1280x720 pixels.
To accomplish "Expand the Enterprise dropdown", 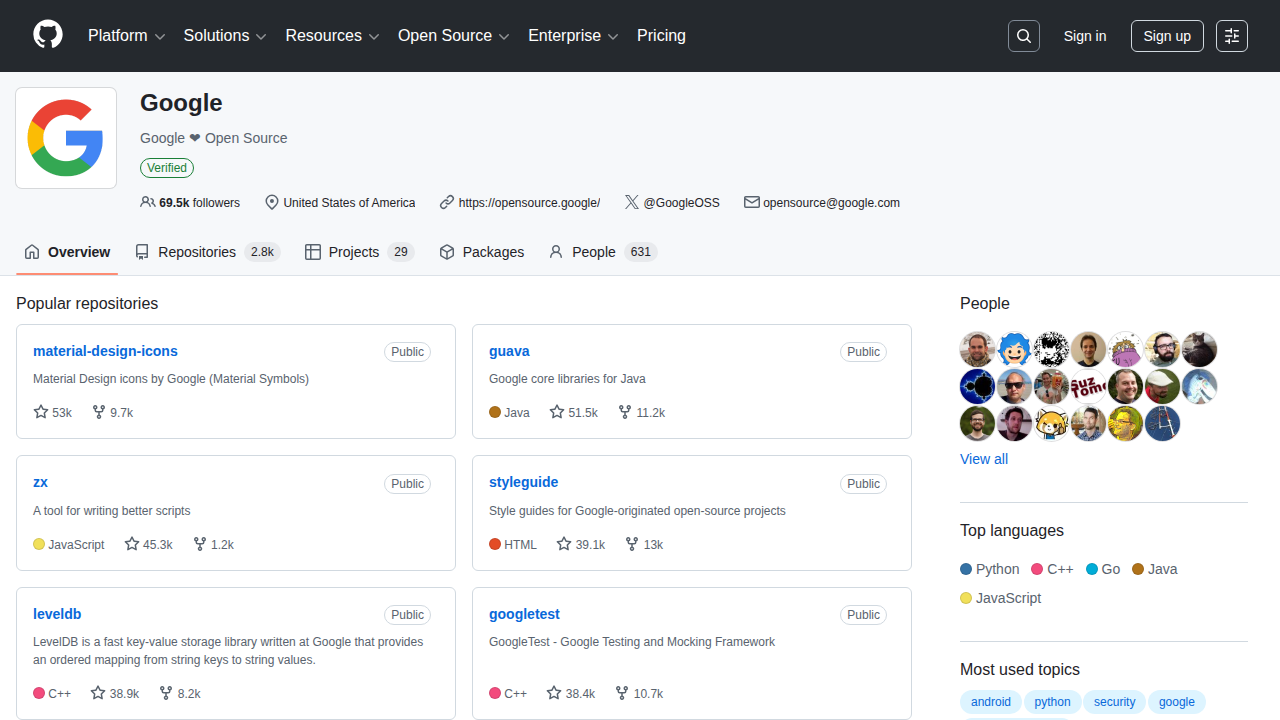I will [573, 35].
